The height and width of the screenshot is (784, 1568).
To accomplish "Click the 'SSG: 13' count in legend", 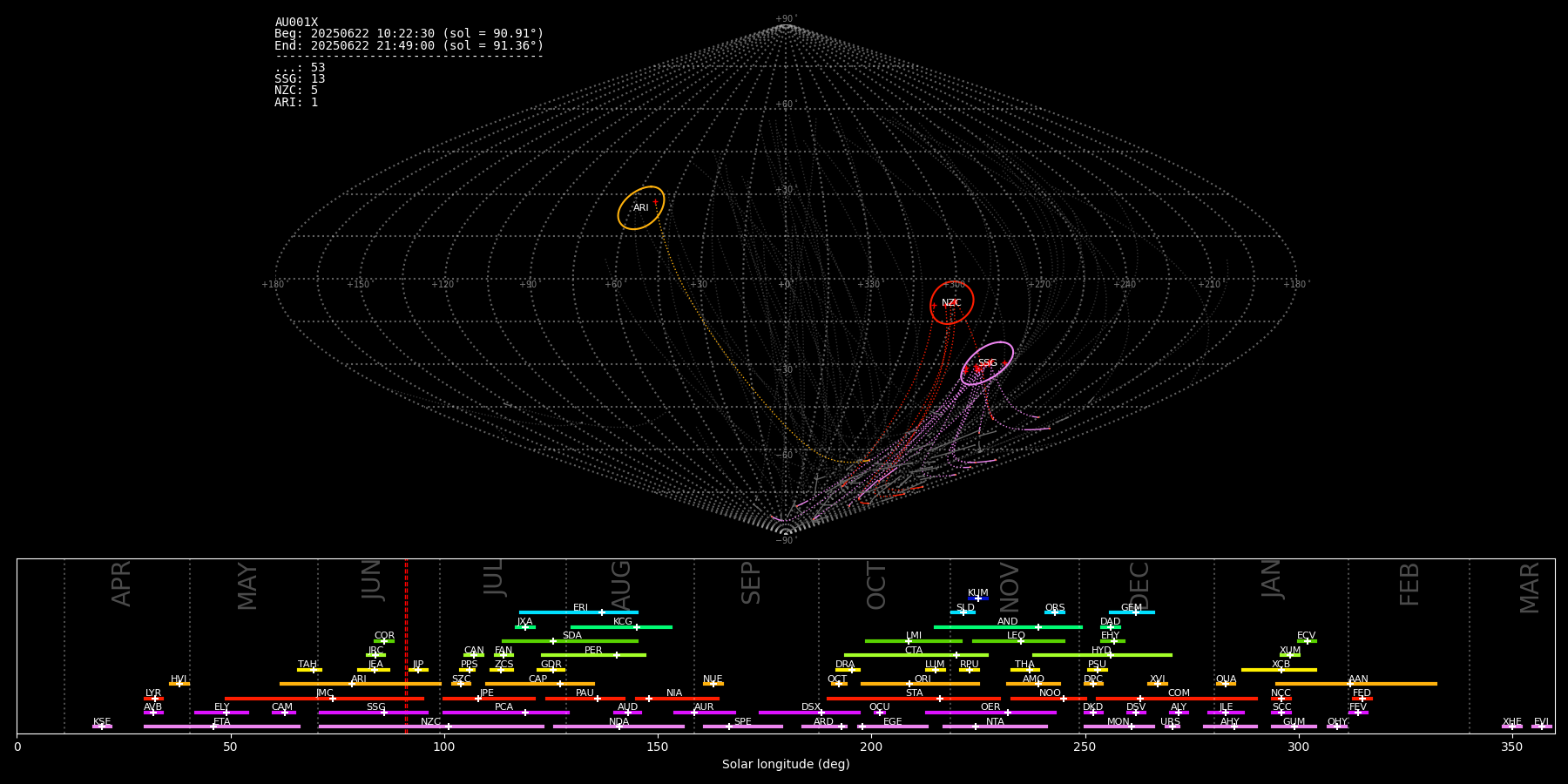I will [300, 79].
